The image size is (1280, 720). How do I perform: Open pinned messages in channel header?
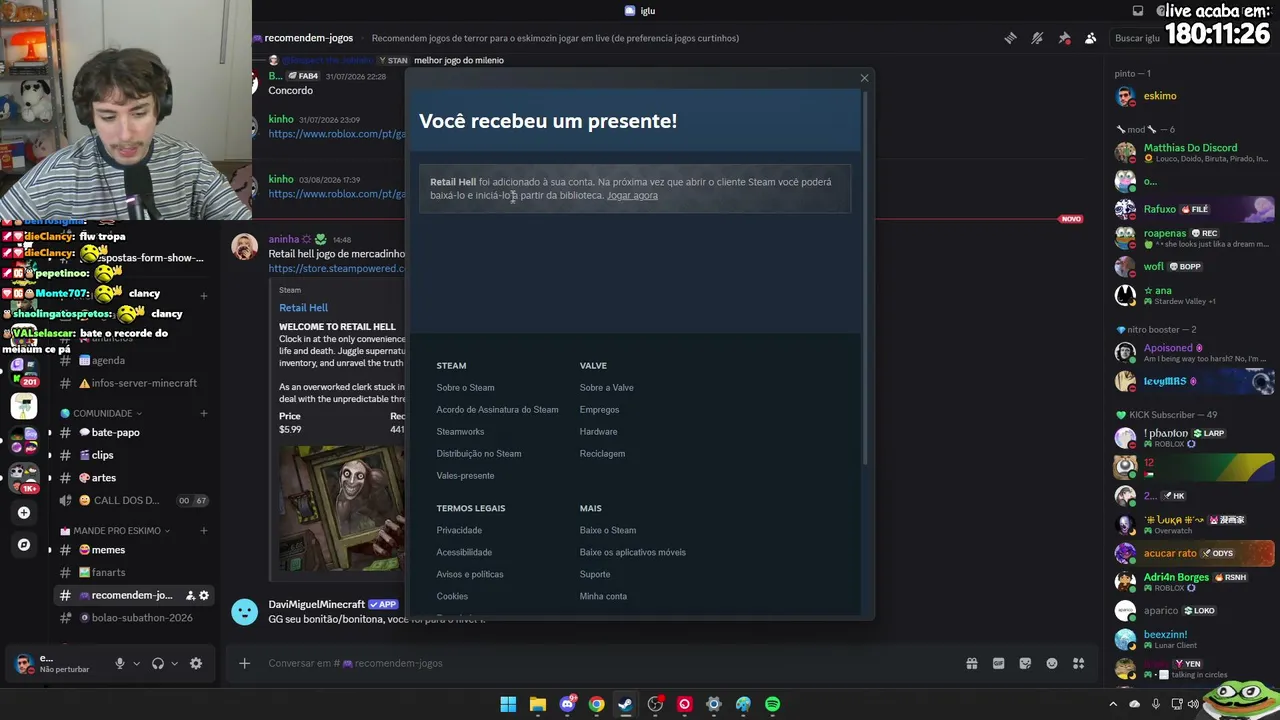click(x=1064, y=38)
